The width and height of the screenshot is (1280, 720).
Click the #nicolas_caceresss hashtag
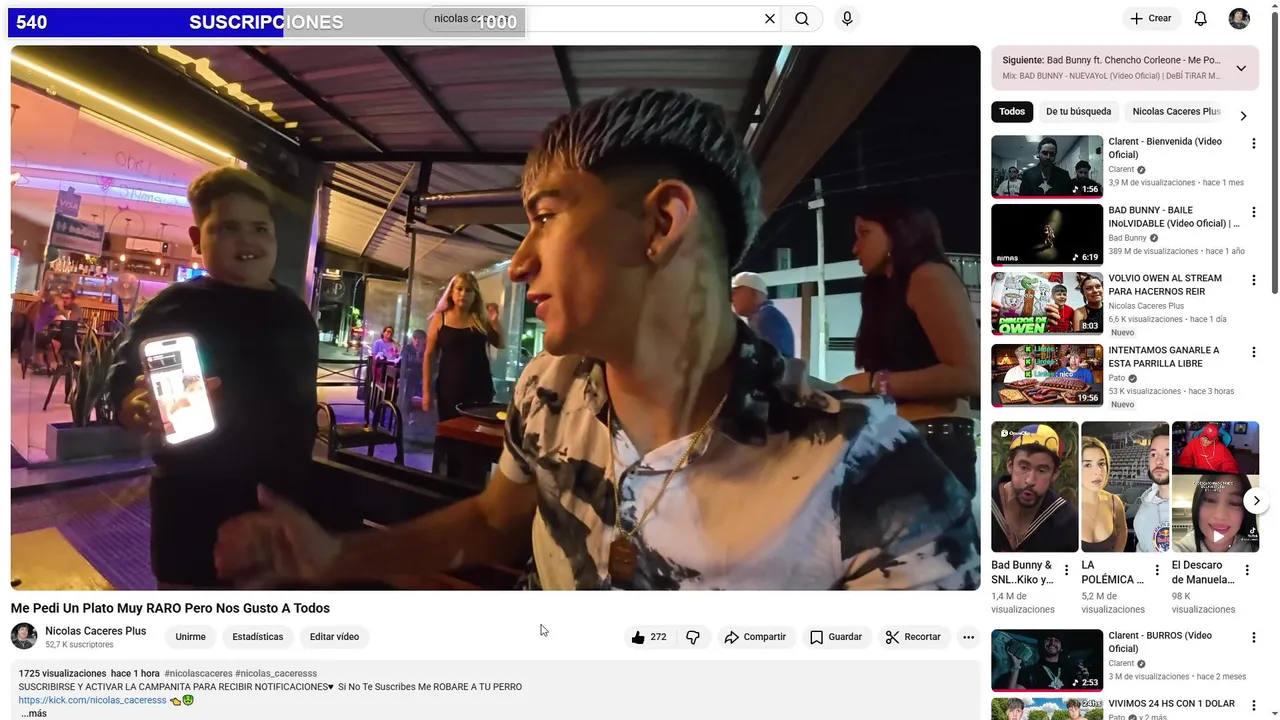(276, 674)
